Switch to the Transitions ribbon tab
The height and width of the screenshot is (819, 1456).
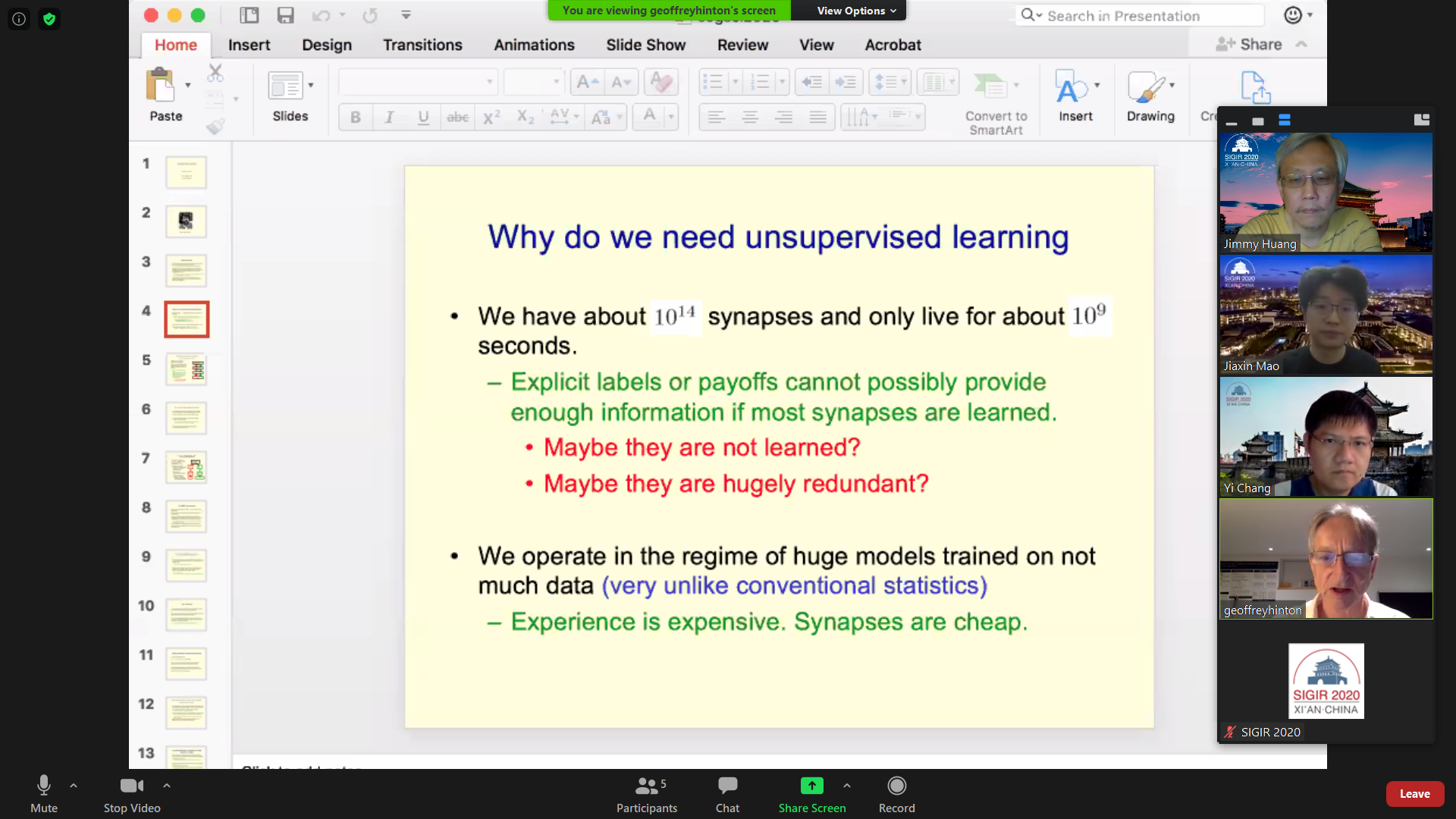coord(422,45)
